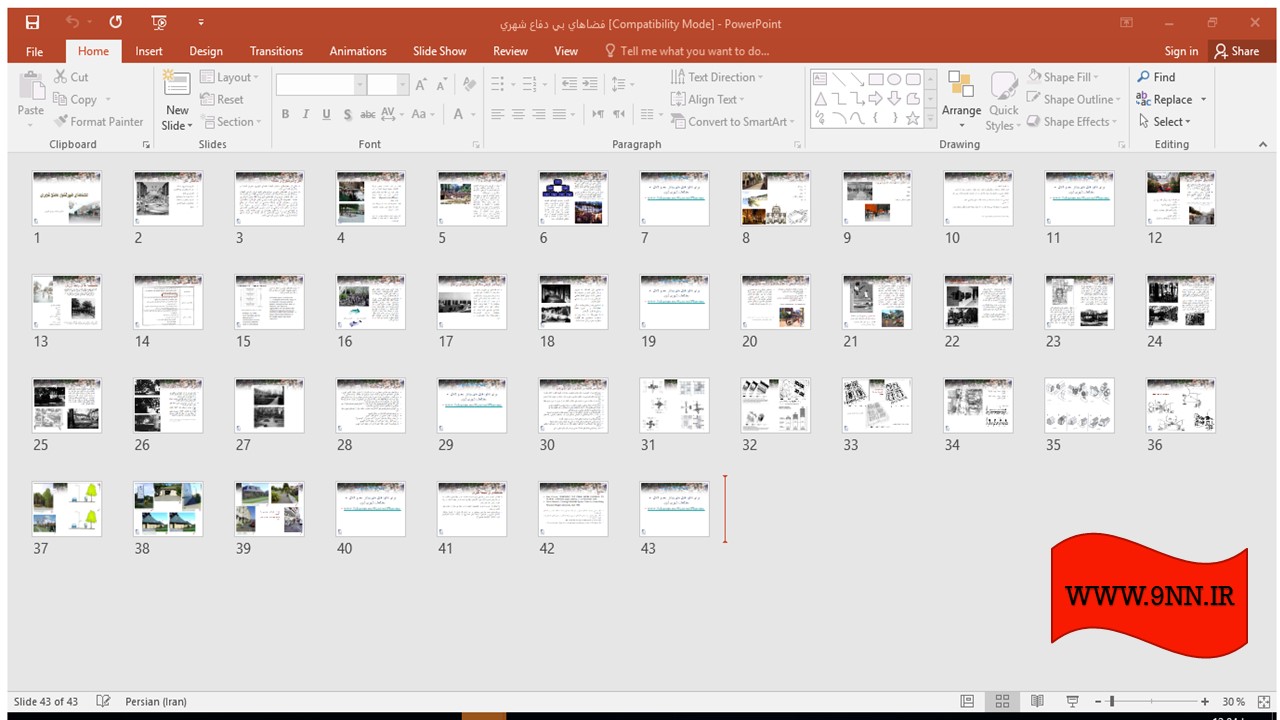The image size is (1280, 720).
Task: Select slide 8 thumbnail
Action: click(x=775, y=198)
